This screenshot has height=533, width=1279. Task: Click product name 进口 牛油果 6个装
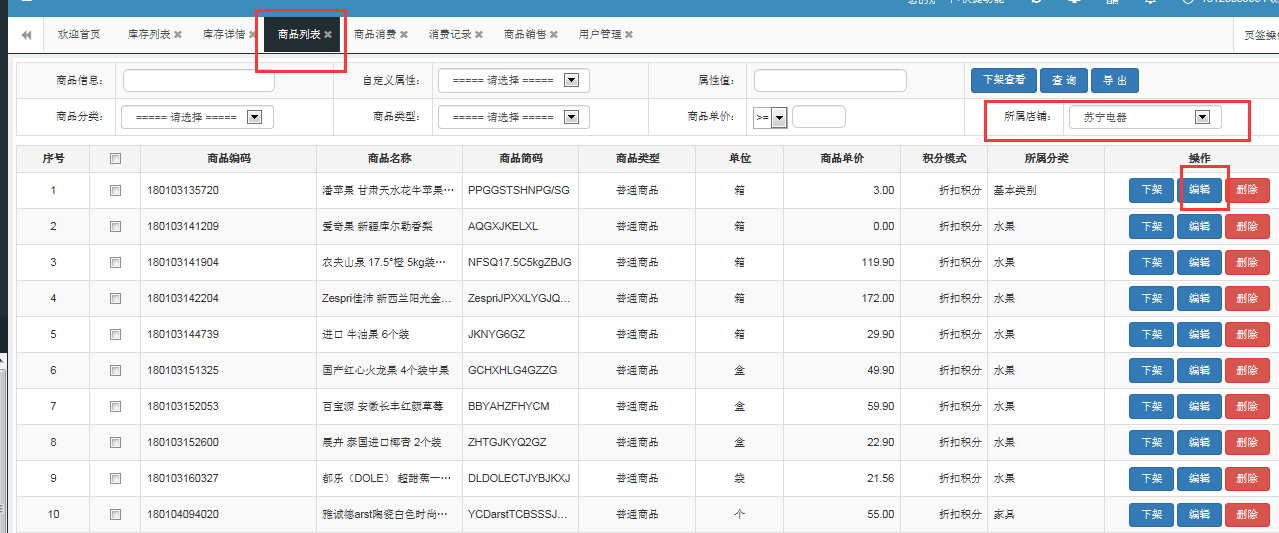click(367, 334)
